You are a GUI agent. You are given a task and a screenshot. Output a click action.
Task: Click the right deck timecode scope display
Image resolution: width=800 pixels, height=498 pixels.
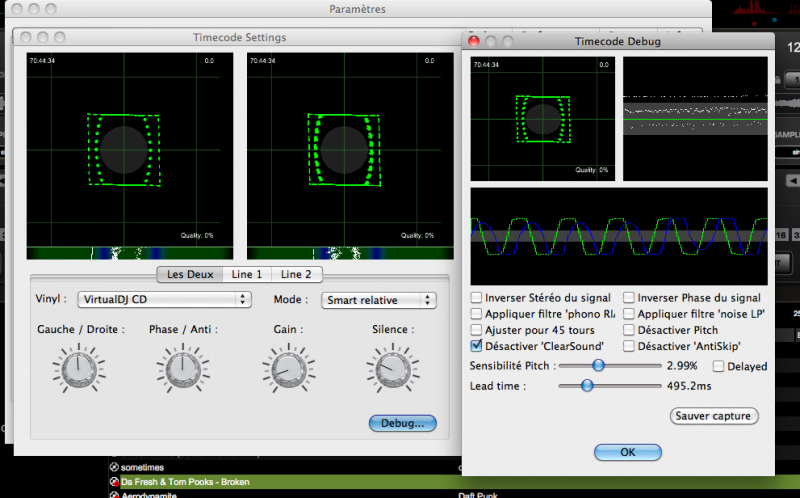click(350, 150)
